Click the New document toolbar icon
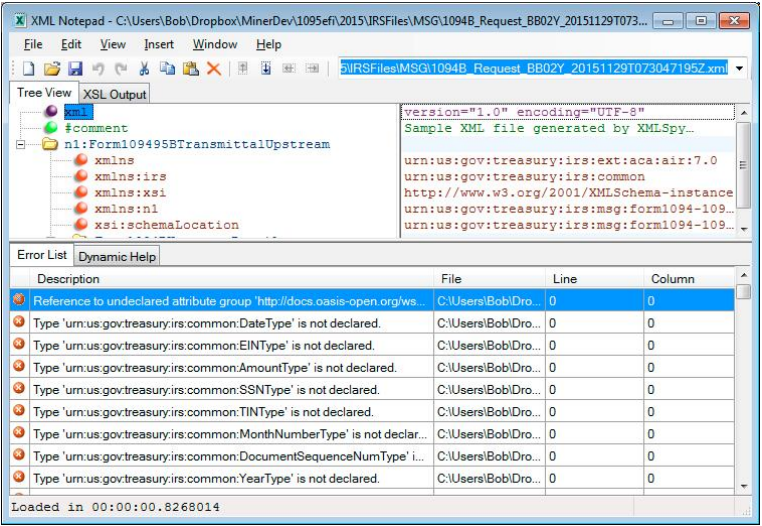The height and width of the screenshot is (526, 762). [29, 69]
